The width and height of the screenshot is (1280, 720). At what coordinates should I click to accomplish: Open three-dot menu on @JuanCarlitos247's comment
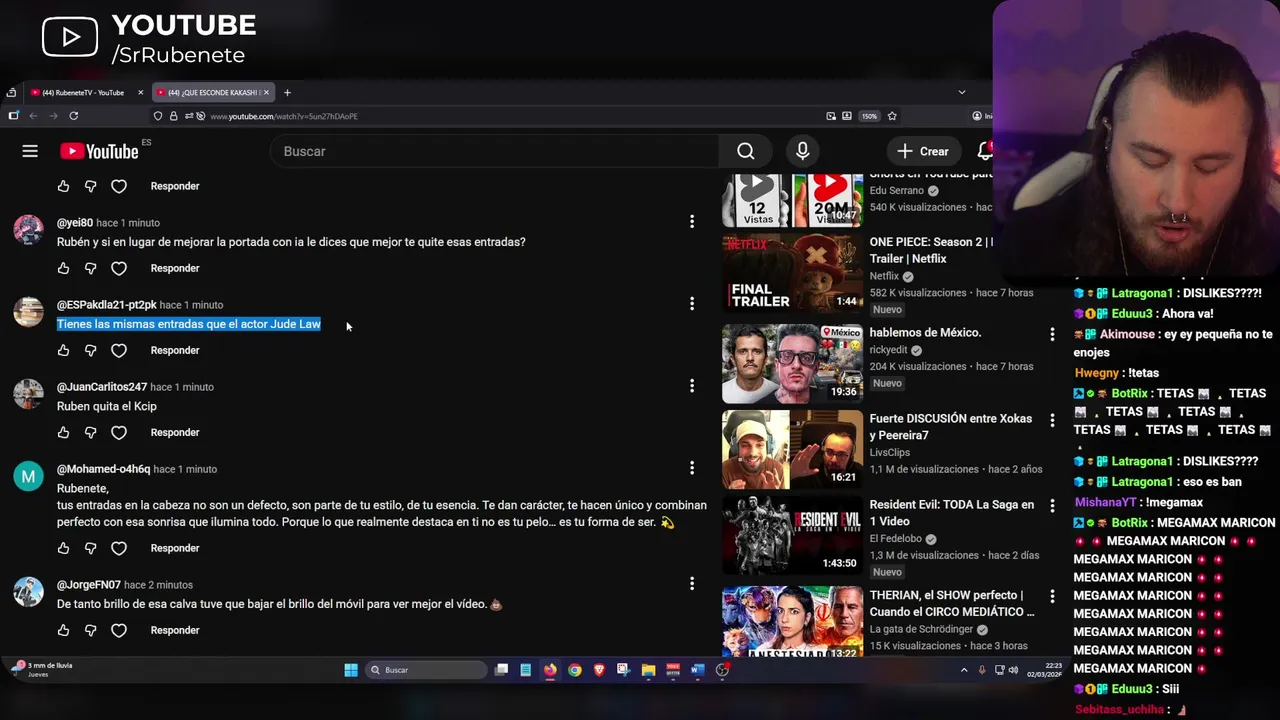[x=691, y=385]
